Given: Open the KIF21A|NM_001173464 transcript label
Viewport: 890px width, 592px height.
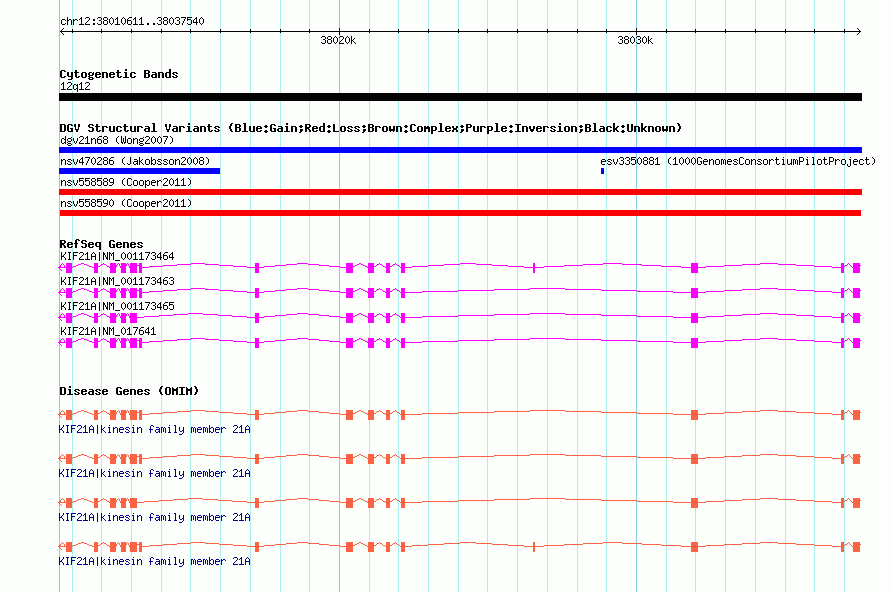Looking at the screenshot, I should 117,257.
